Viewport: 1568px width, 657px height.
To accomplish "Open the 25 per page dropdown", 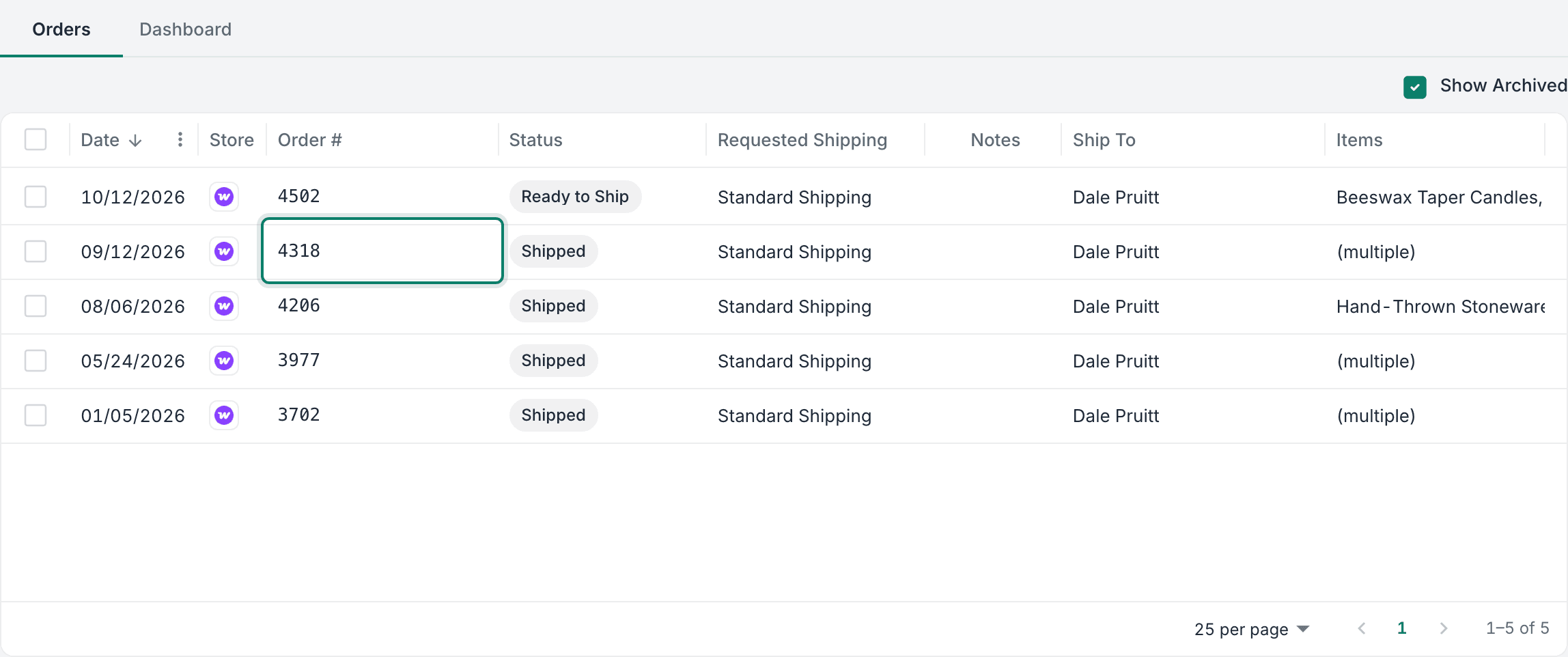I will [1252, 629].
